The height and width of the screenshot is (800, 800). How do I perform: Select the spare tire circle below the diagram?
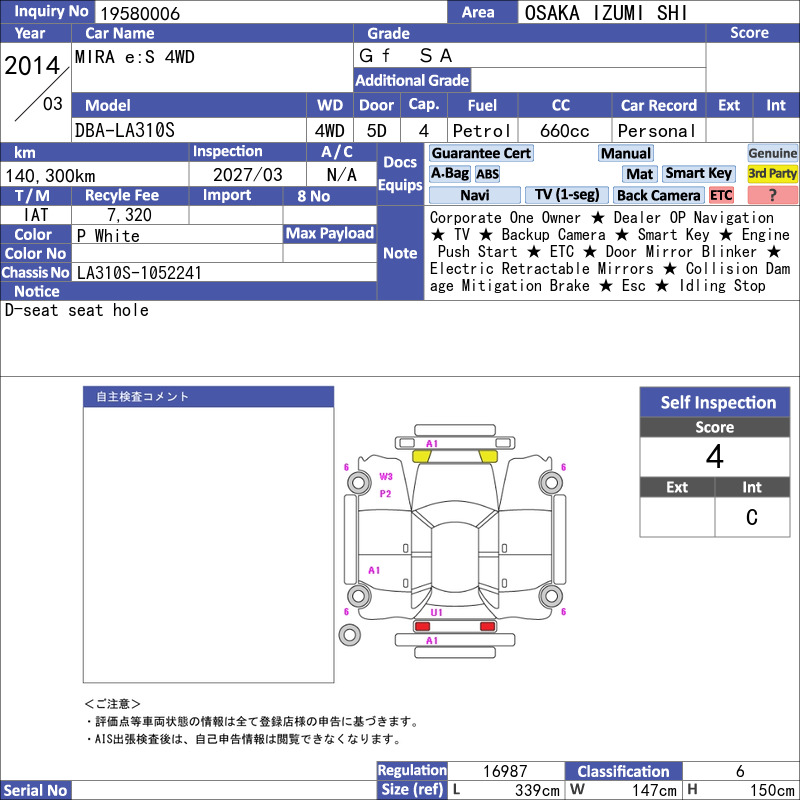point(349,635)
